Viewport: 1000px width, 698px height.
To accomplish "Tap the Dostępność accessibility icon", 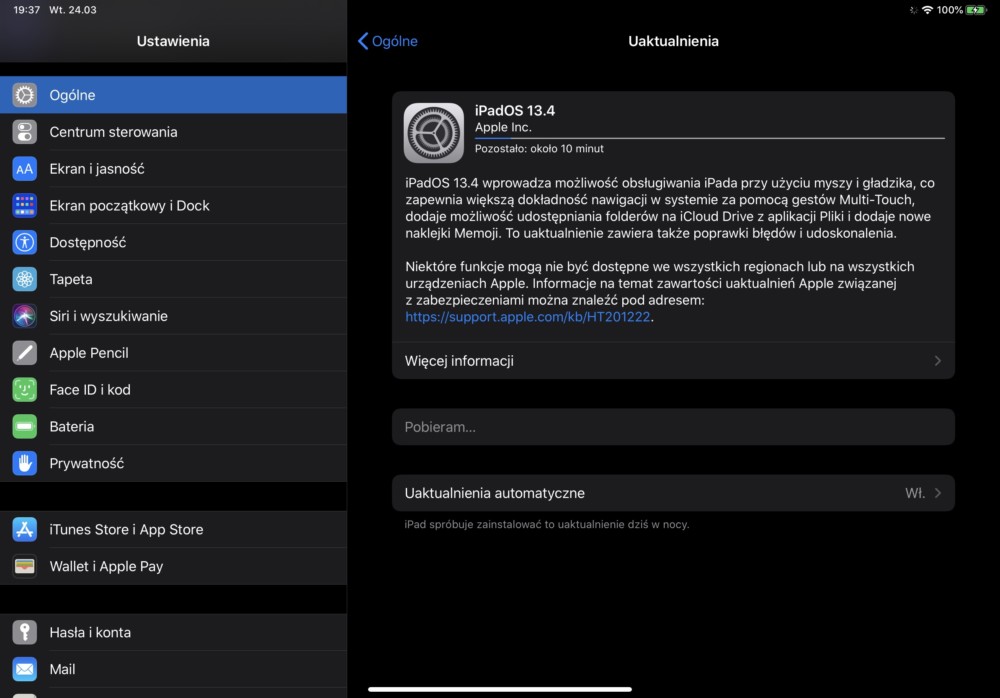I will pos(24,242).
